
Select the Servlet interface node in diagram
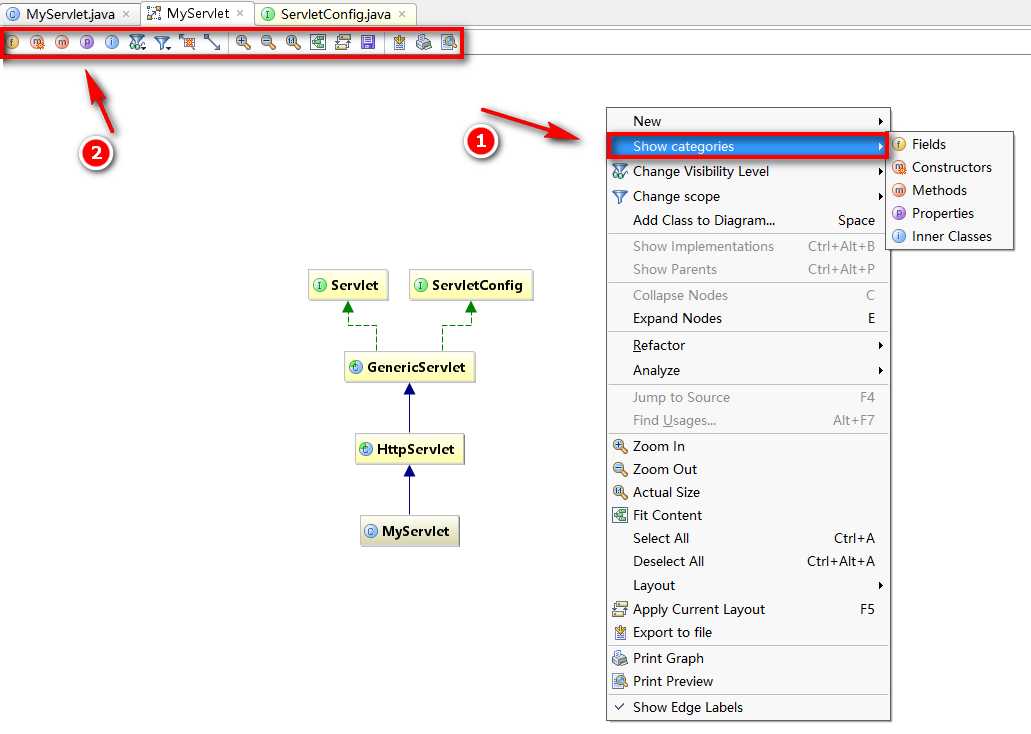[x=348, y=285]
